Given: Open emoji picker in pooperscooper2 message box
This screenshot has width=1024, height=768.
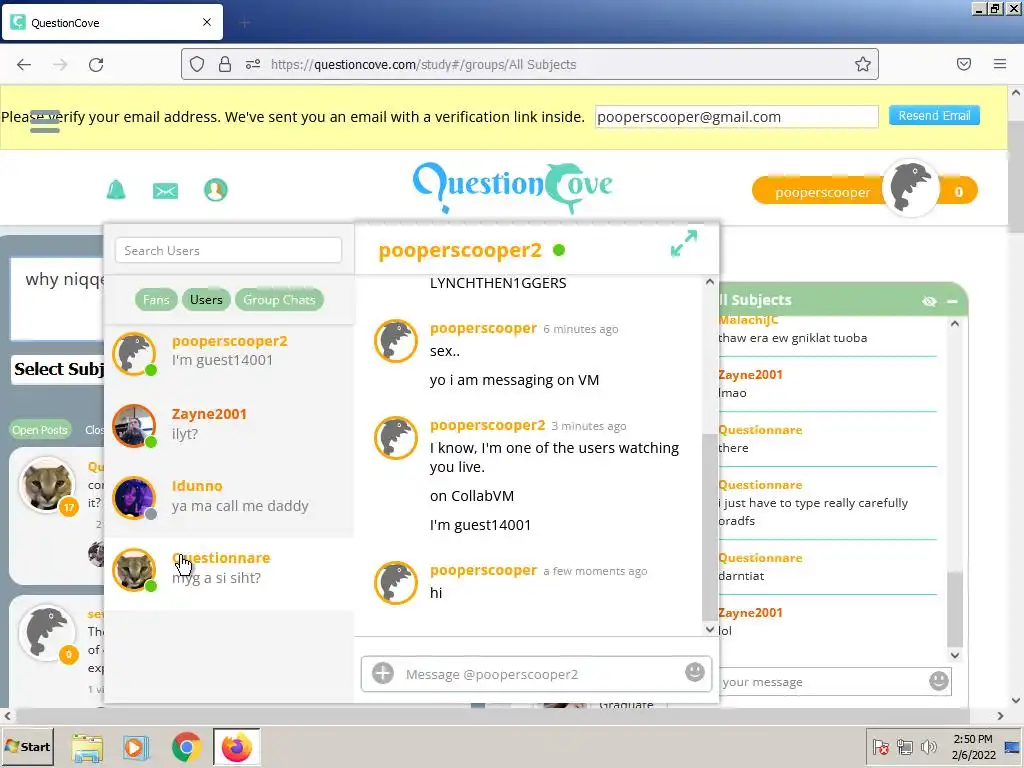Looking at the screenshot, I should pos(694,671).
